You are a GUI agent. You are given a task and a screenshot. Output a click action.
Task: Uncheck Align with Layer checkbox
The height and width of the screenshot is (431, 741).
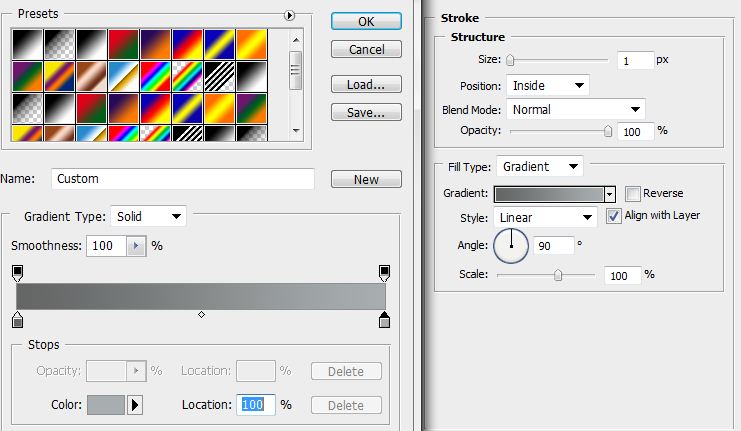613,216
